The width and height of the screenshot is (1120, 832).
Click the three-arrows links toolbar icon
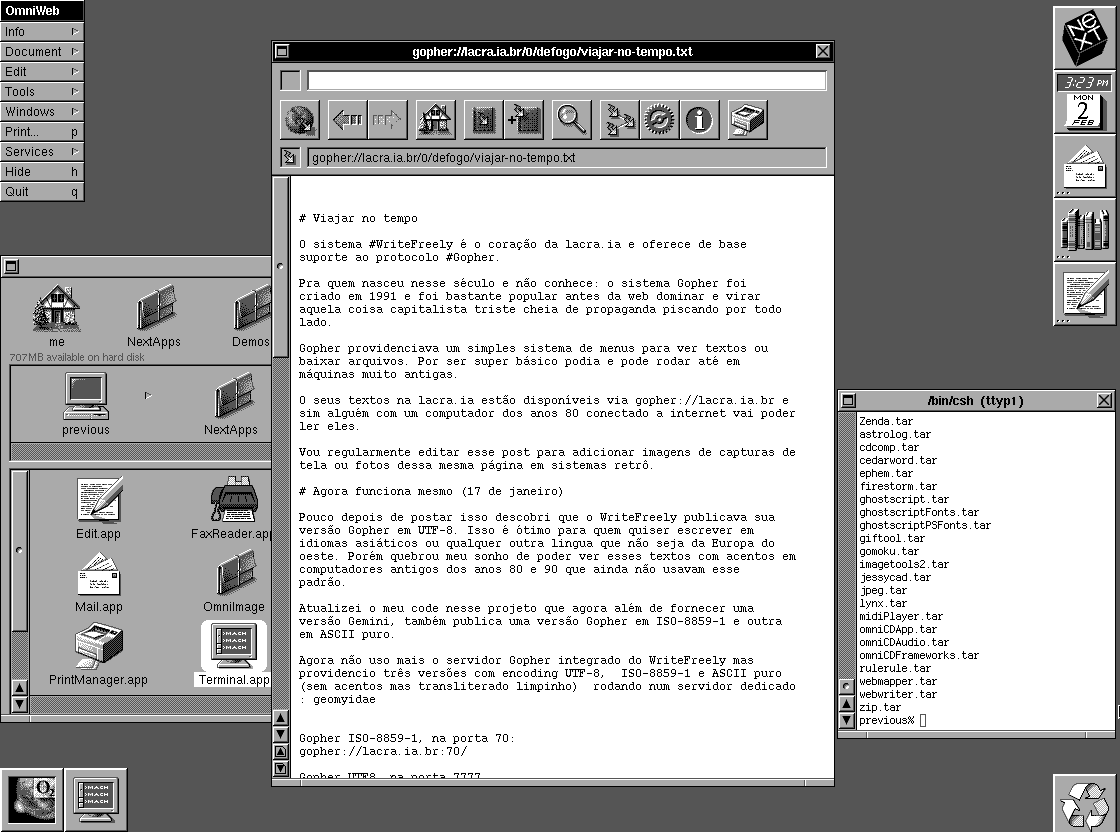[x=619, y=119]
